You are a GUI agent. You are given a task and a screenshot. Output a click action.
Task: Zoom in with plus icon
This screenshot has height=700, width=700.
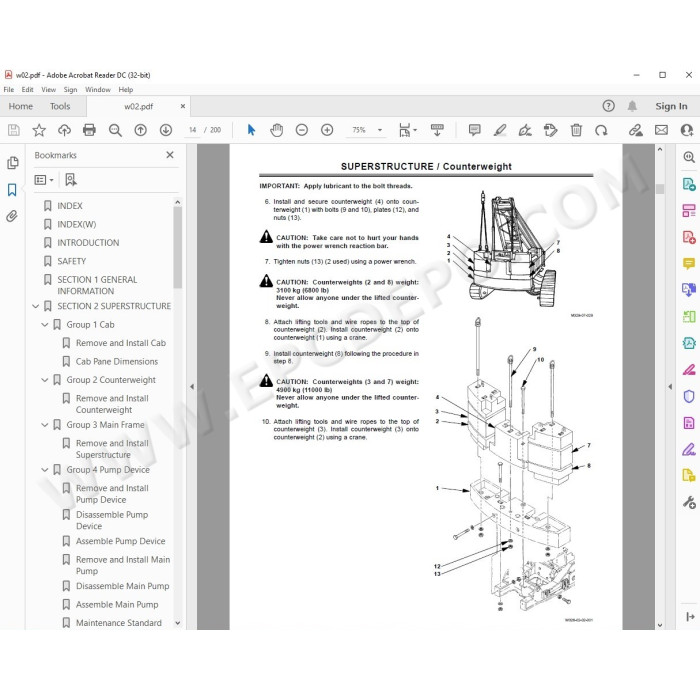(x=327, y=130)
